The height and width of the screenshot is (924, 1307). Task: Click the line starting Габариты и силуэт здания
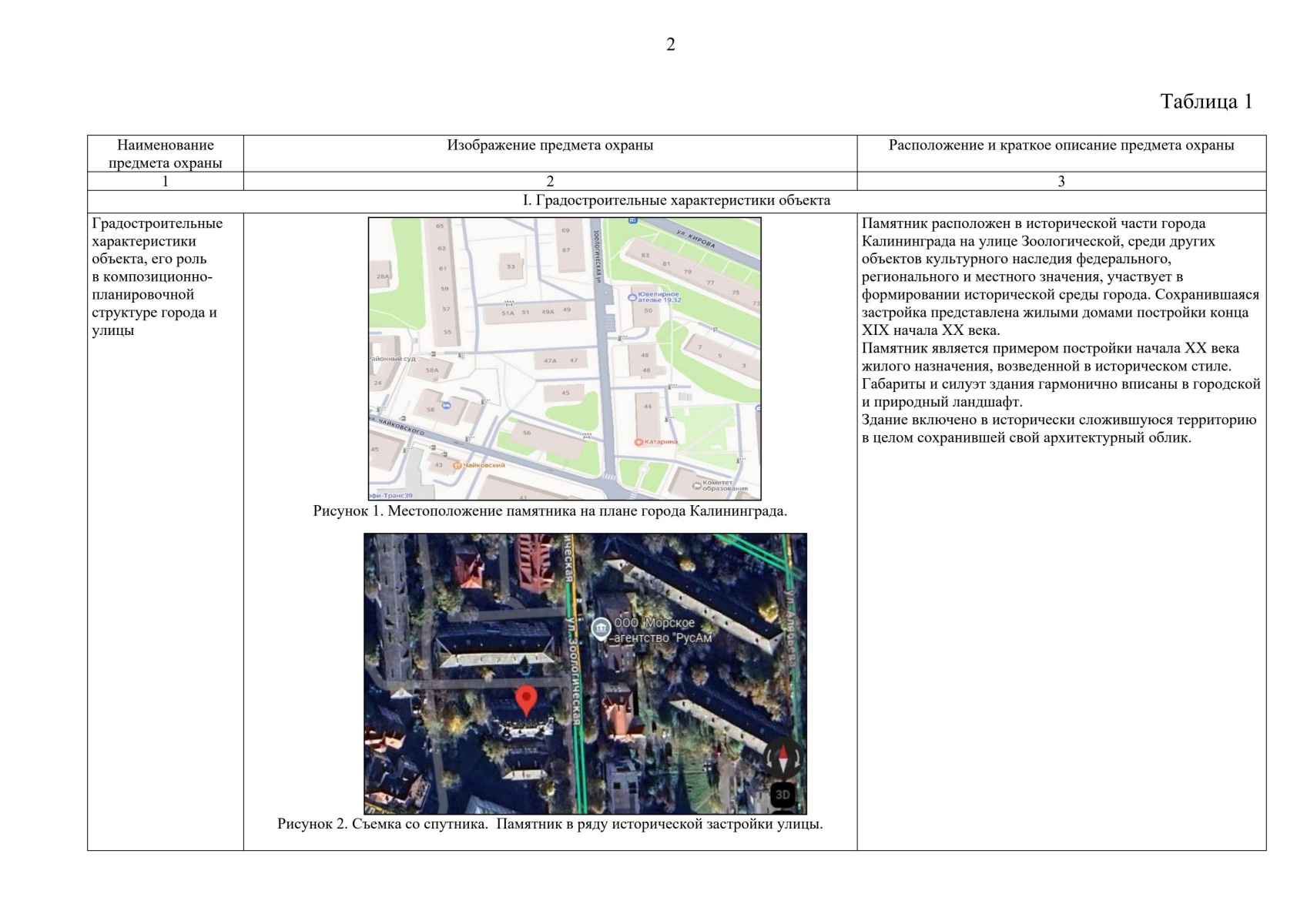[1061, 383]
